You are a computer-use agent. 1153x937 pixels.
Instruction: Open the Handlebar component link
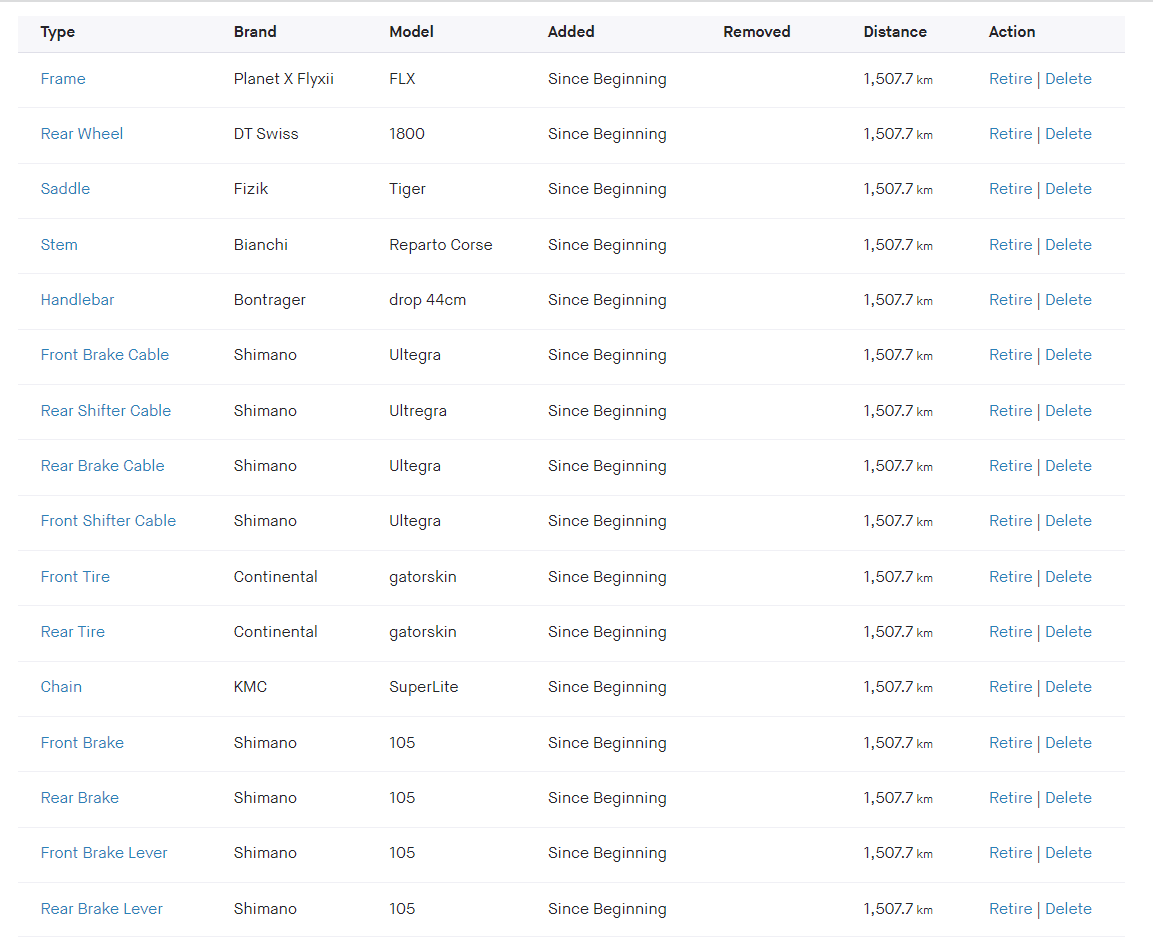77,300
